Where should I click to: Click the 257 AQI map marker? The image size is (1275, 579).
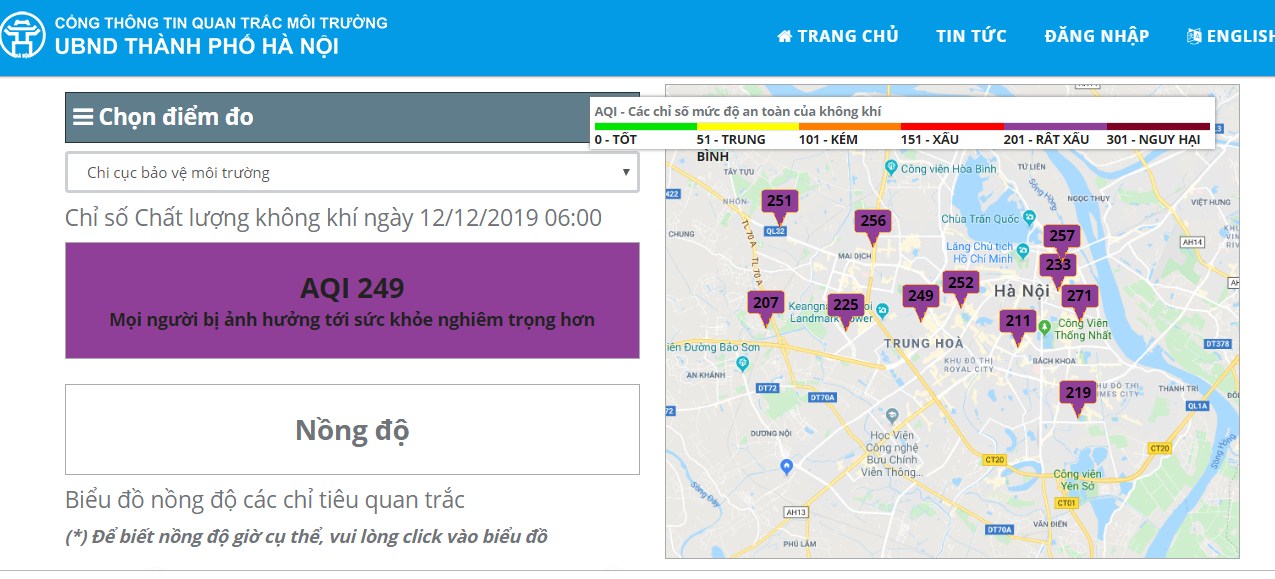click(1061, 238)
